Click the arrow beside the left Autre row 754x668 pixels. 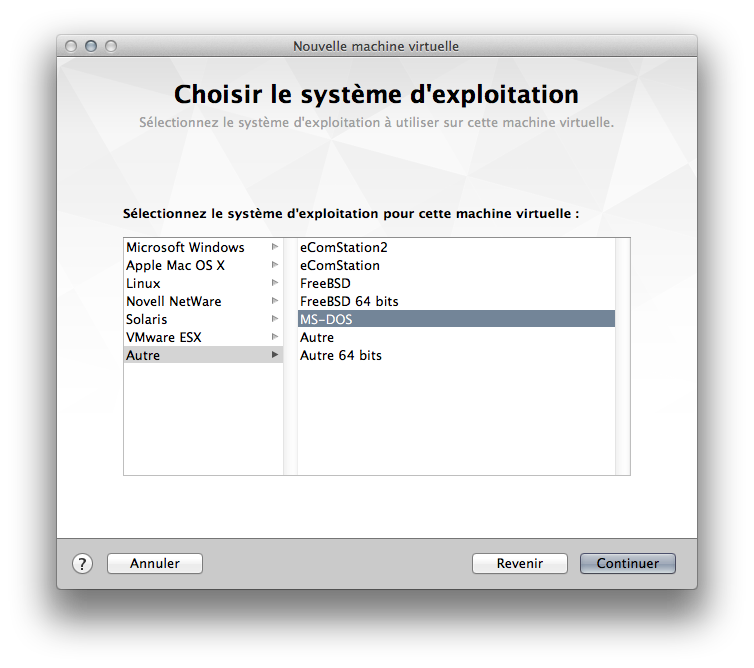(x=275, y=355)
